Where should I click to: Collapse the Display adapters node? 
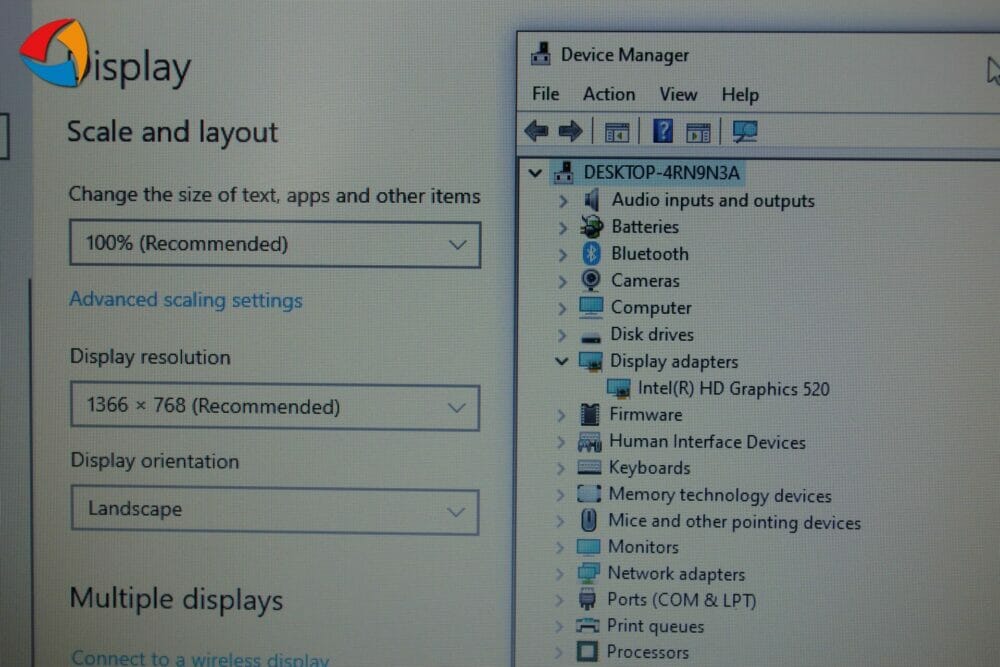pyautogui.click(x=561, y=361)
